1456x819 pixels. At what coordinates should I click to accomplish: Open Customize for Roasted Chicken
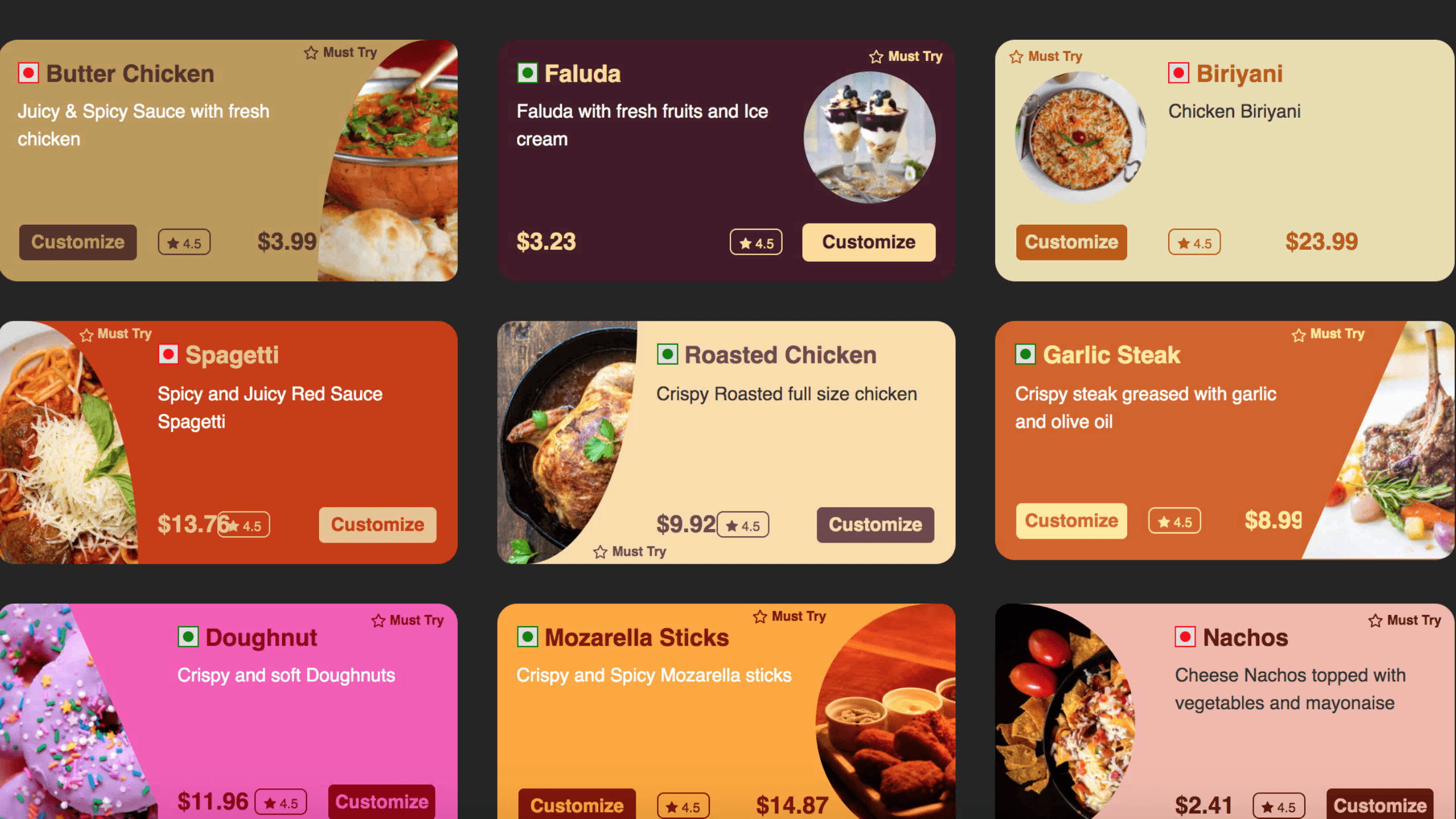[x=875, y=524]
